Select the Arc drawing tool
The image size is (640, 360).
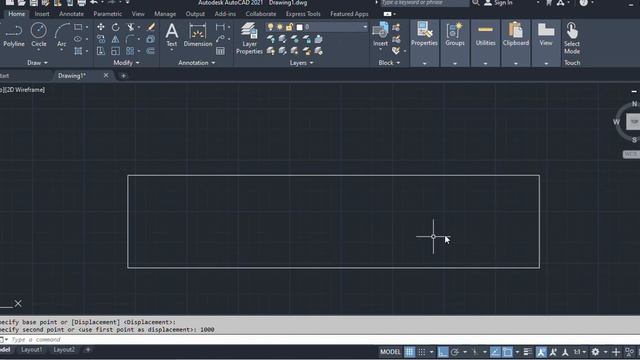tap(62, 35)
